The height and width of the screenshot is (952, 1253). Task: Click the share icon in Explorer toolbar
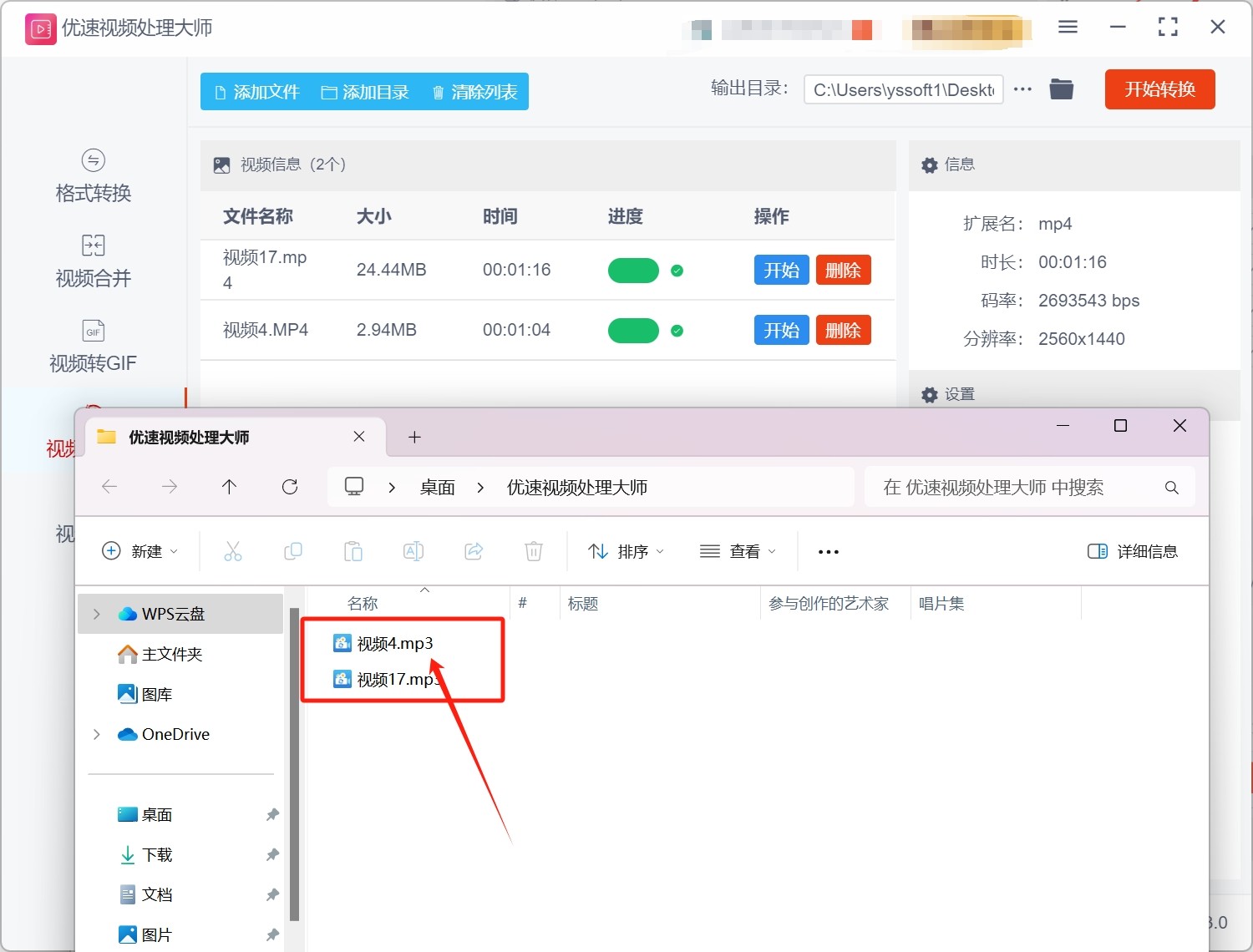coord(474,551)
